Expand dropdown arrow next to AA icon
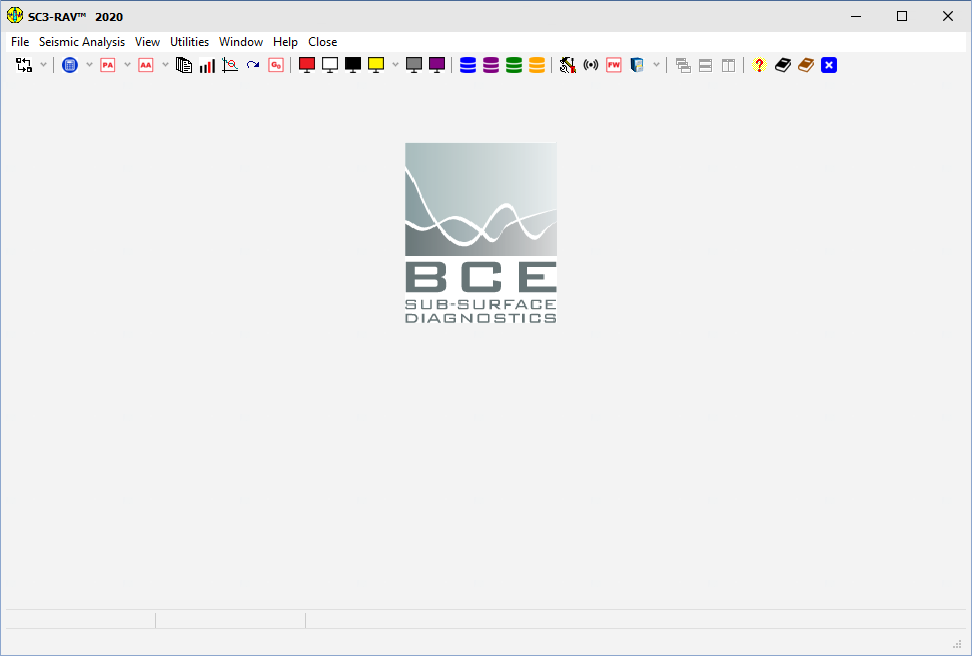This screenshot has height=656, width=972. [x=165, y=65]
